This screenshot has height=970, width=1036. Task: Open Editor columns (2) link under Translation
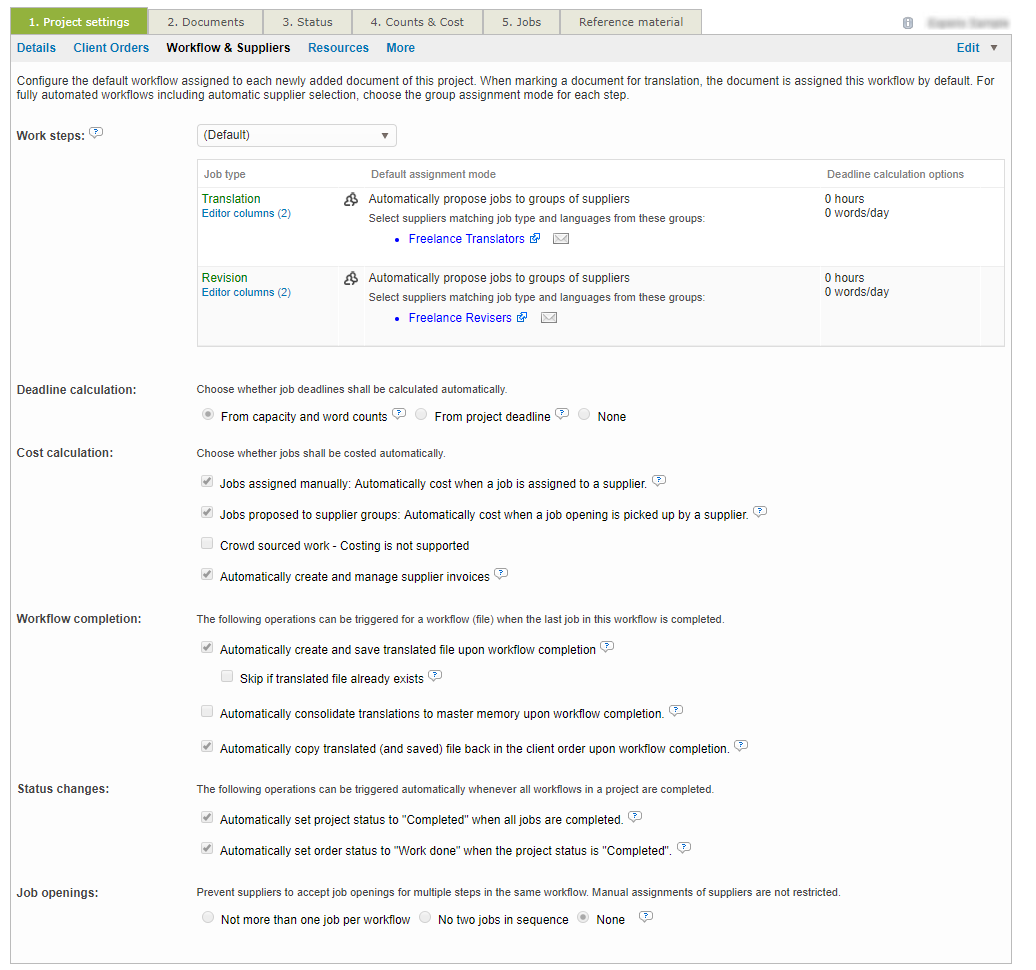pos(246,214)
